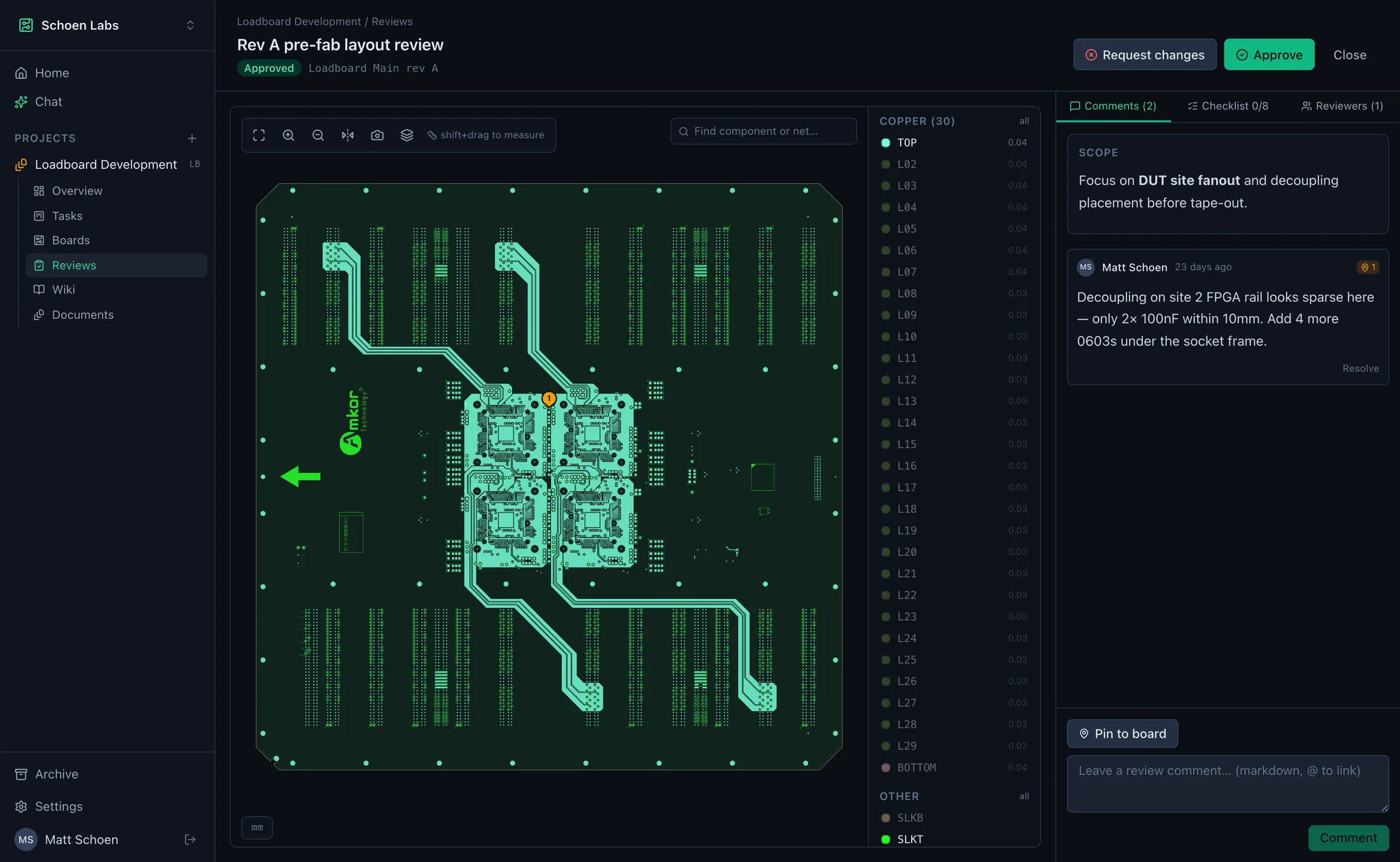The height and width of the screenshot is (862, 1400).
Task: Click the orange comment pin on the board
Action: point(549,399)
